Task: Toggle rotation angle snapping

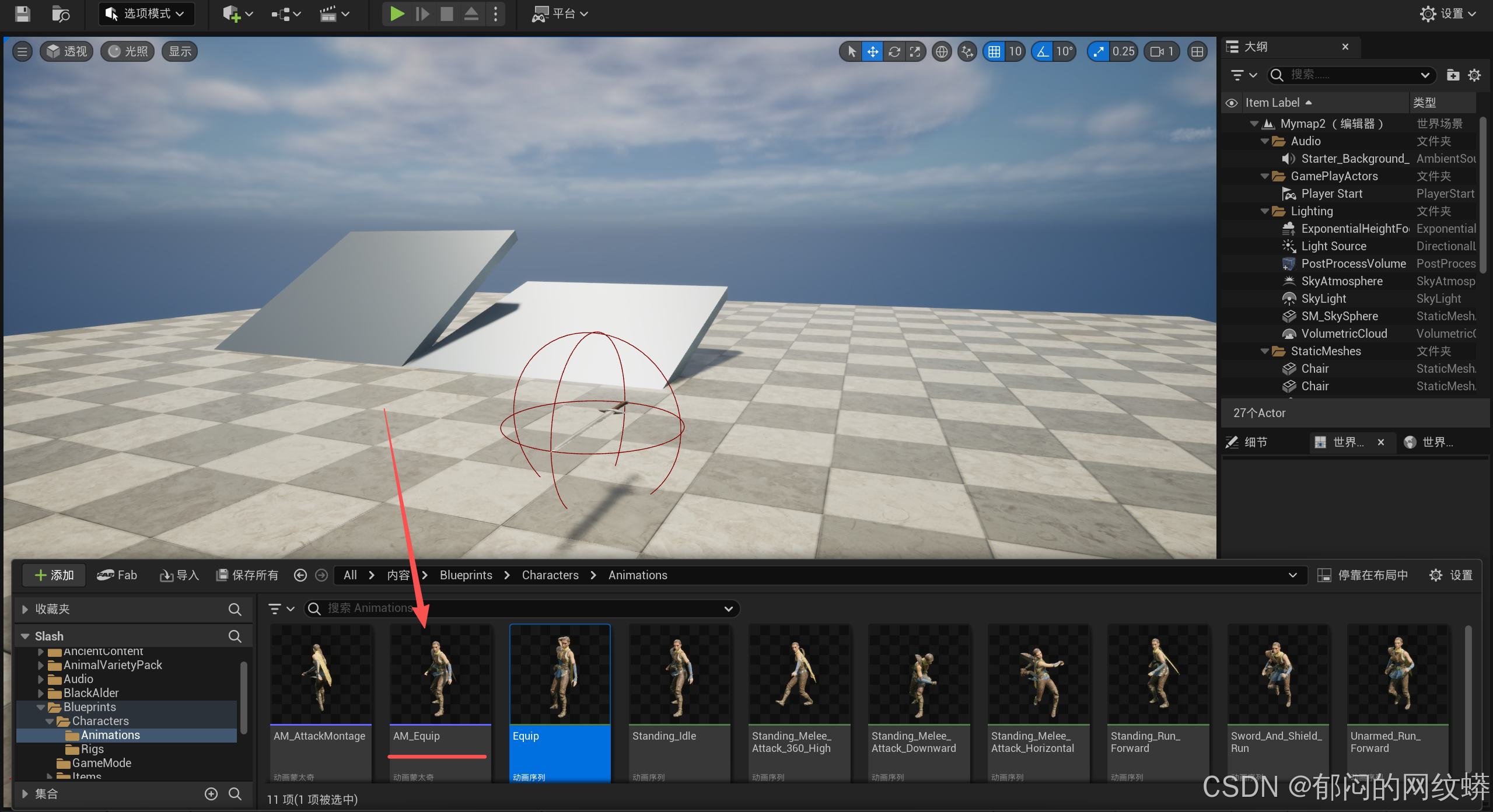Action: [1043, 51]
